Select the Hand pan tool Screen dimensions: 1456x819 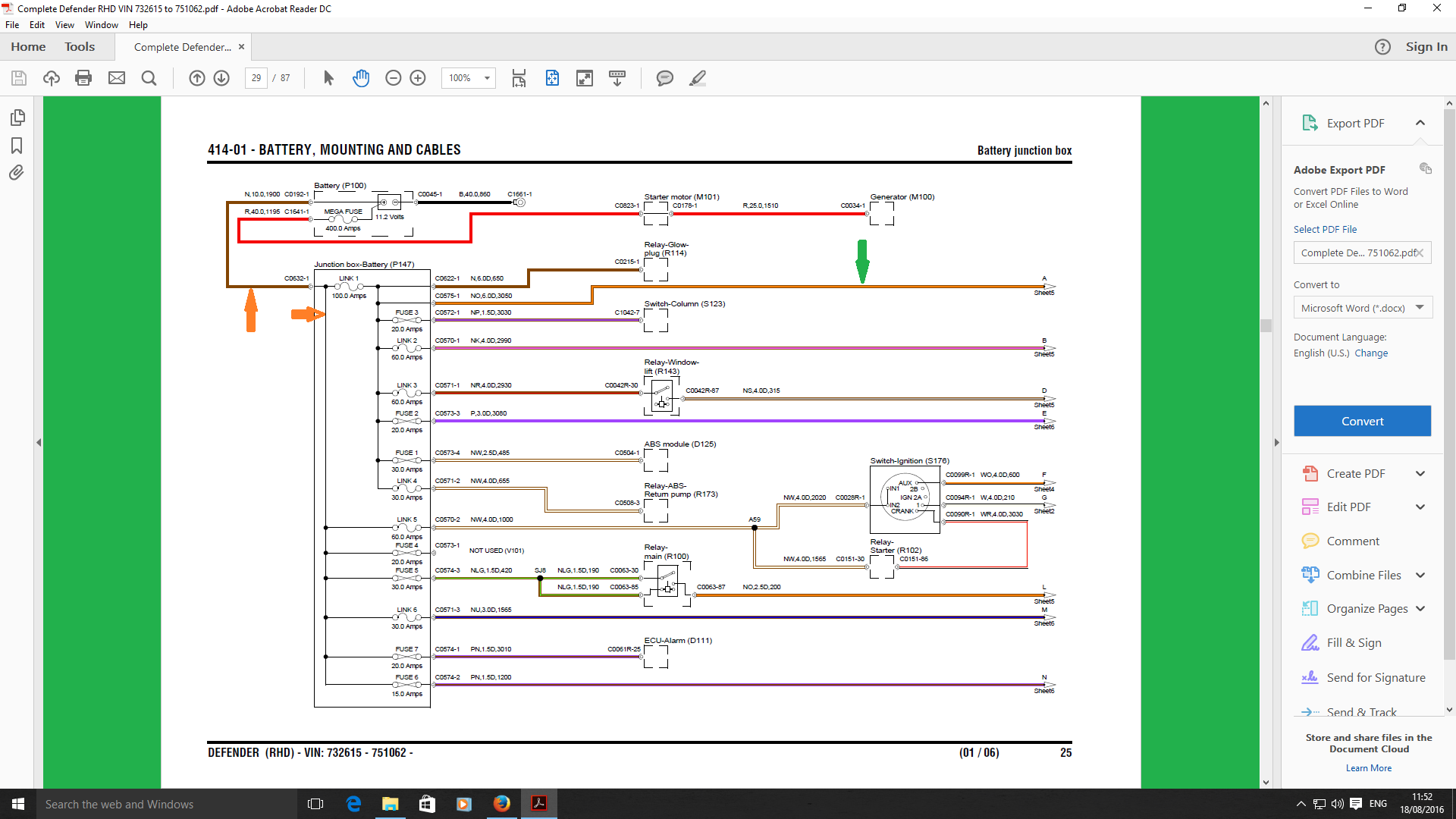coord(361,78)
